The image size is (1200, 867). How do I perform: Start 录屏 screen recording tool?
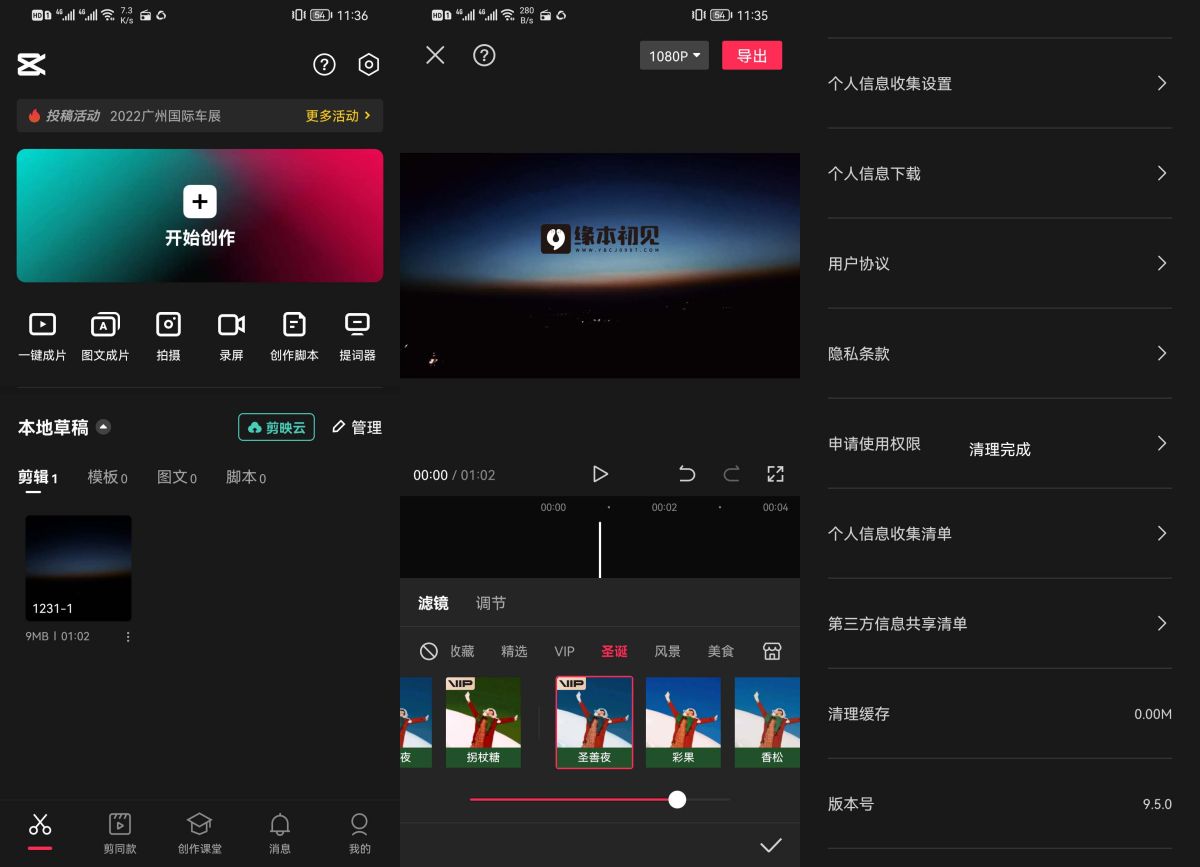coord(231,337)
